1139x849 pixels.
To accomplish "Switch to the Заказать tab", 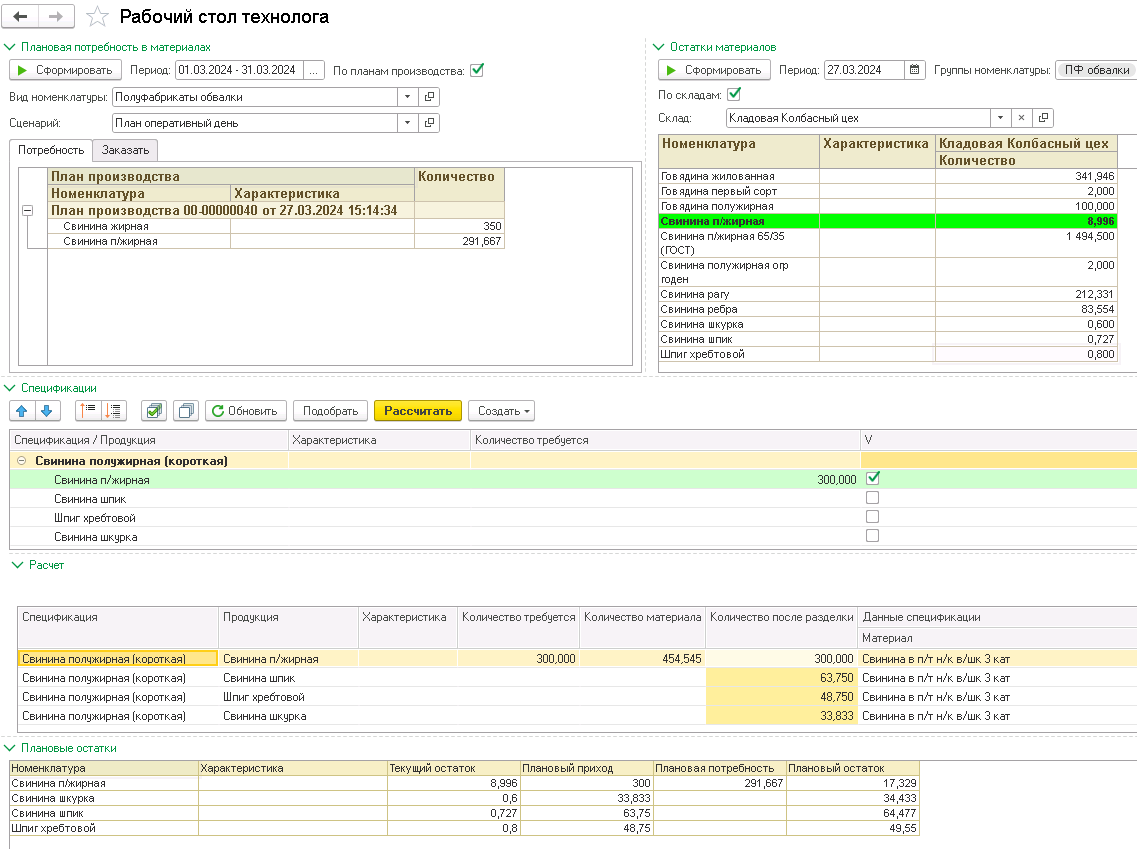I will pyautogui.click(x=125, y=150).
